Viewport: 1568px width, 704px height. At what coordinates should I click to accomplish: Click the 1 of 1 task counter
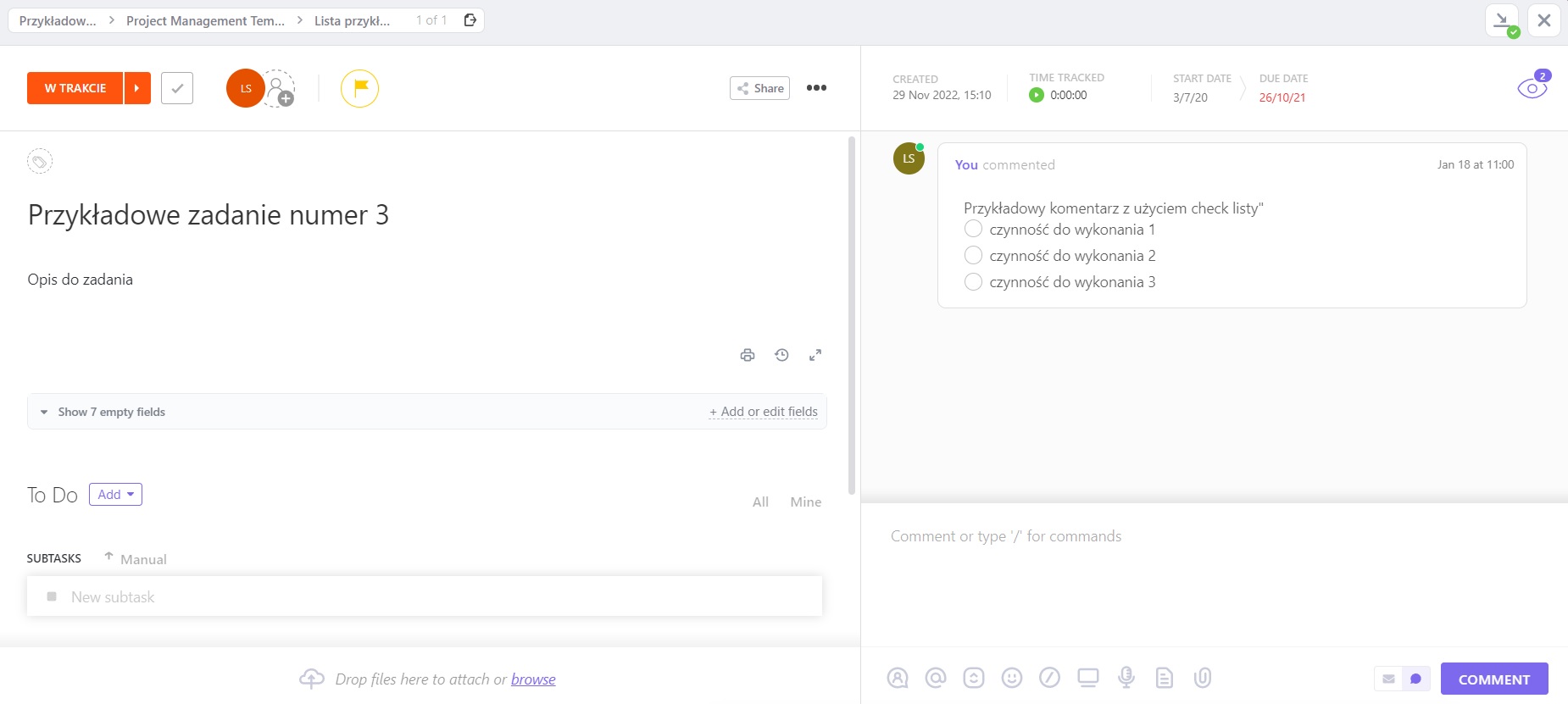pos(431,20)
